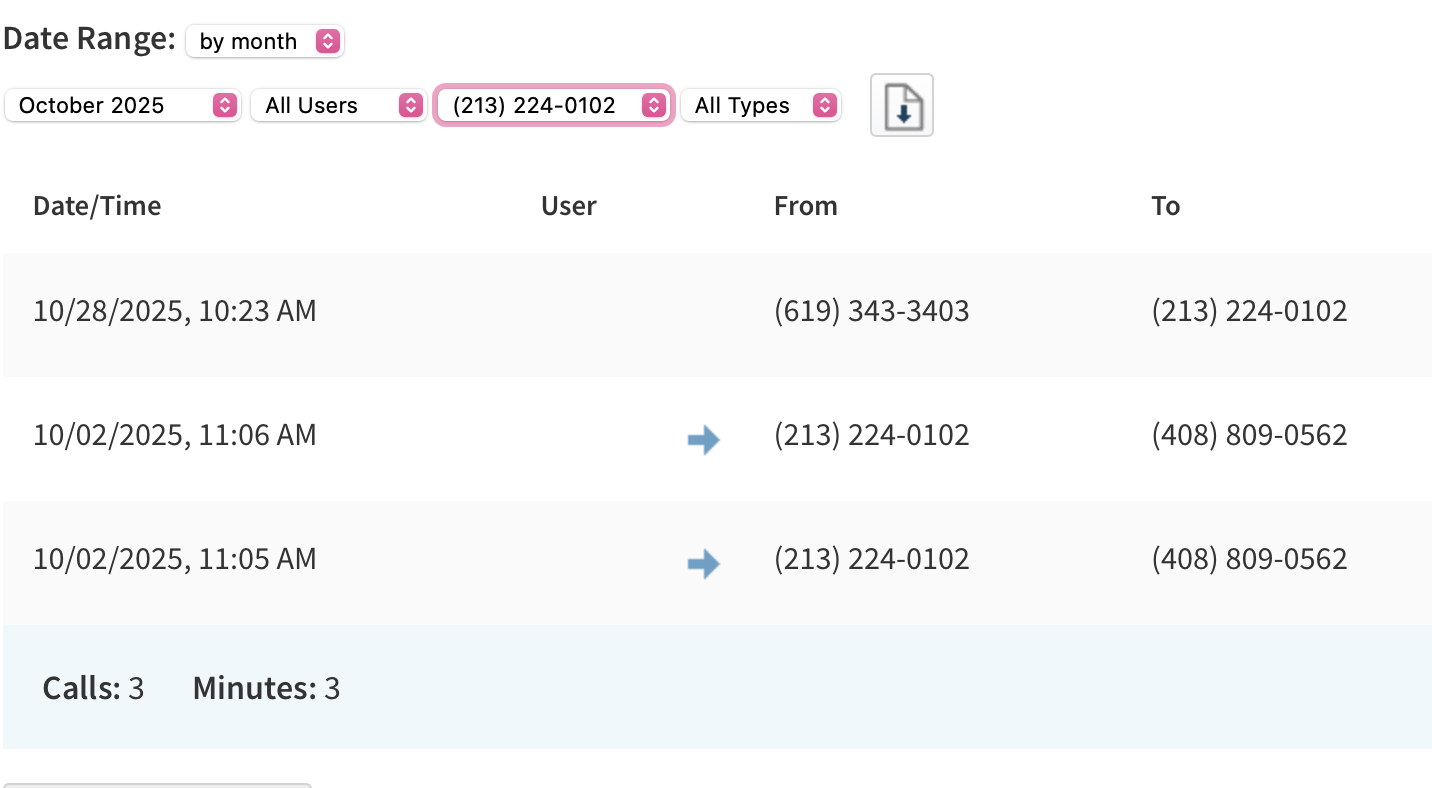1432x788 pixels.
Task: Open the All Users filter dropdown
Action: (339, 106)
